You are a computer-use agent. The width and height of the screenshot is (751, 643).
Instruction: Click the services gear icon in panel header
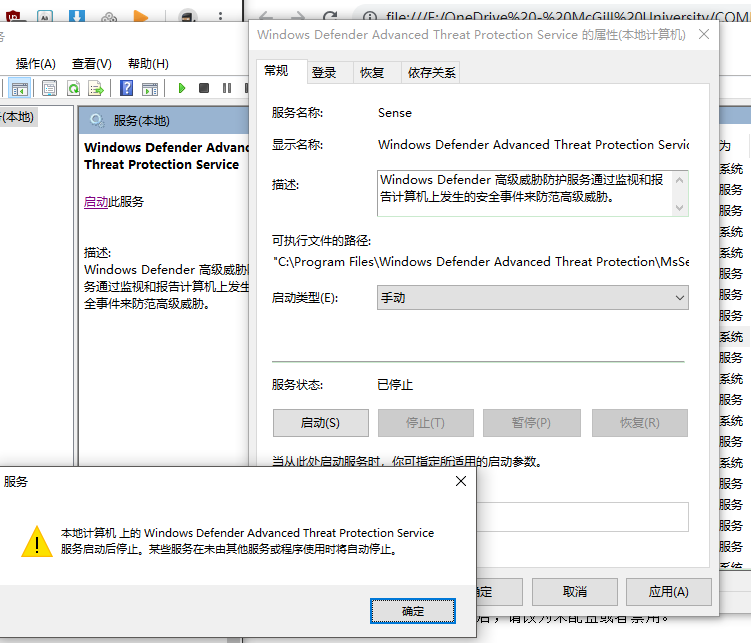pyautogui.click(x=97, y=120)
